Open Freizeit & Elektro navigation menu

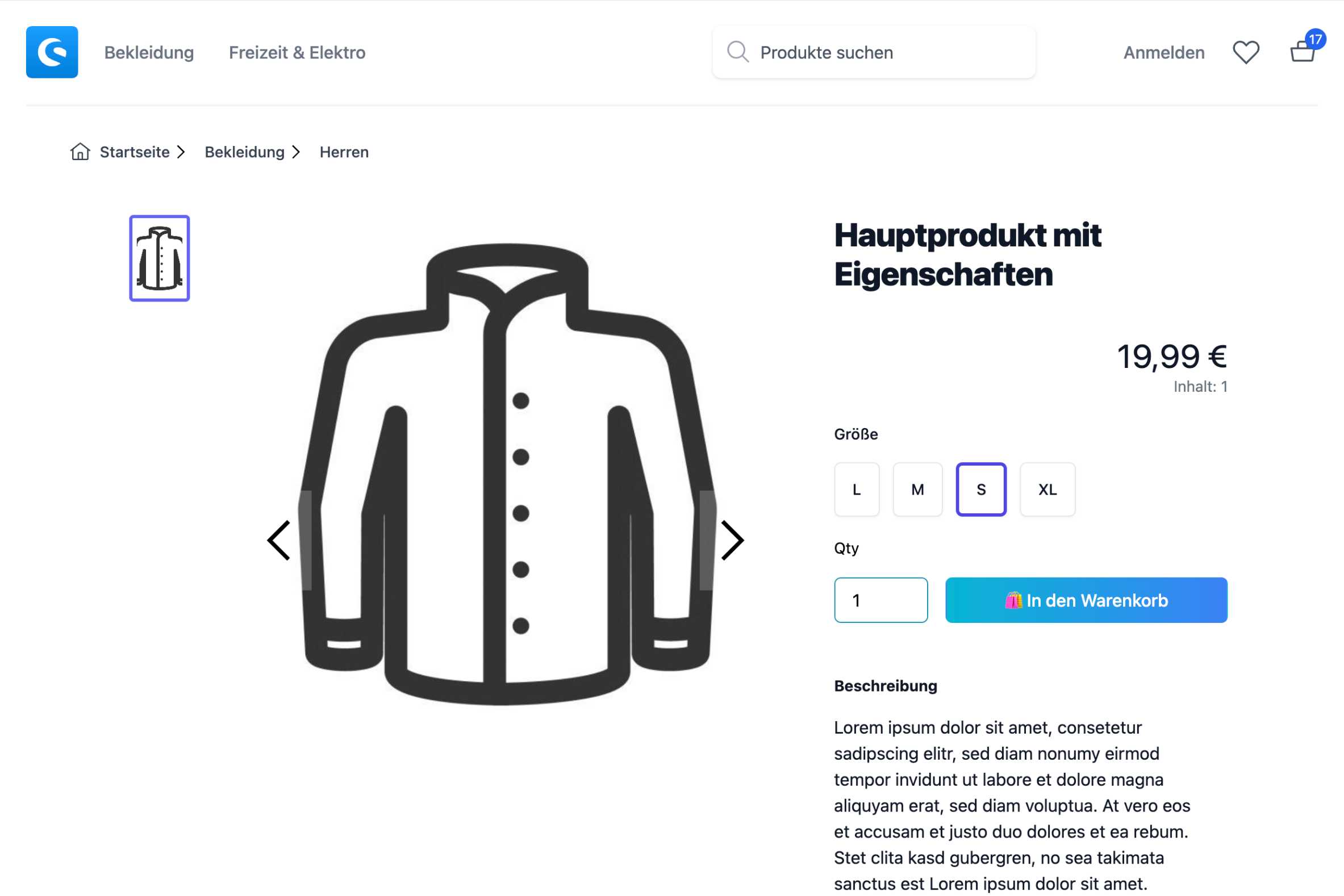click(x=297, y=53)
